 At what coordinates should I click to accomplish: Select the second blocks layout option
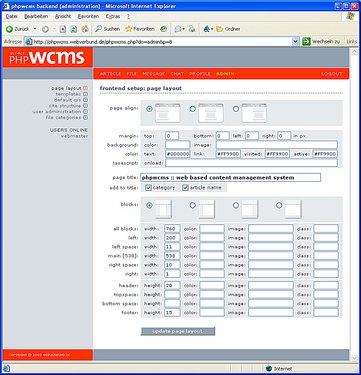point(192,205)
